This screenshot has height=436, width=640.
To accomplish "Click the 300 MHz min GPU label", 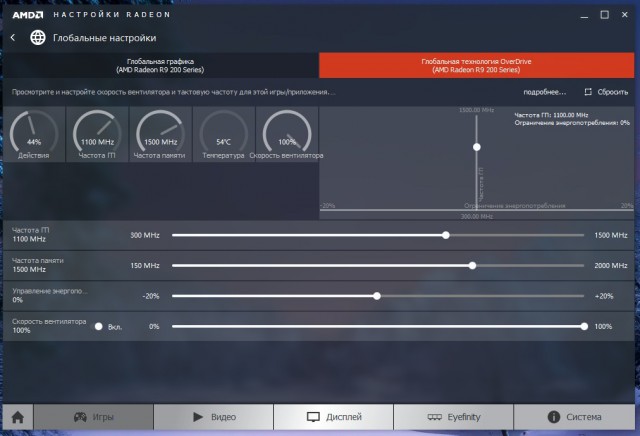I will pyautogui.click(x=145, y=235).
